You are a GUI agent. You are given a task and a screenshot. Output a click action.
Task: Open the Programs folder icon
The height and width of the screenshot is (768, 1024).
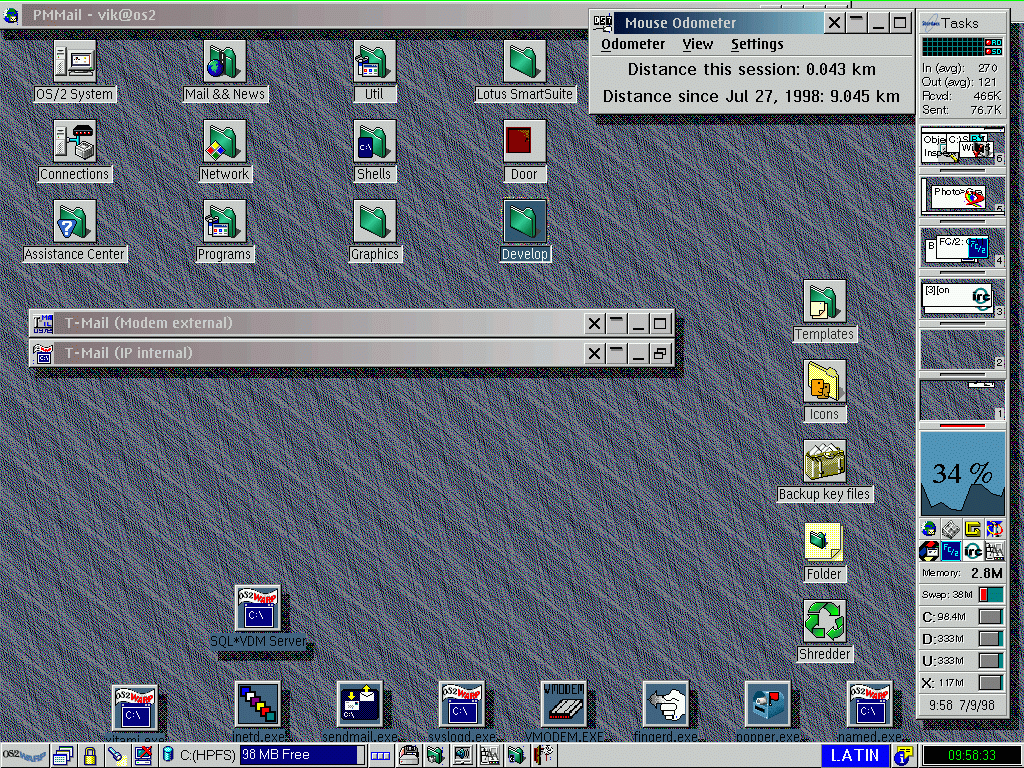225,222
